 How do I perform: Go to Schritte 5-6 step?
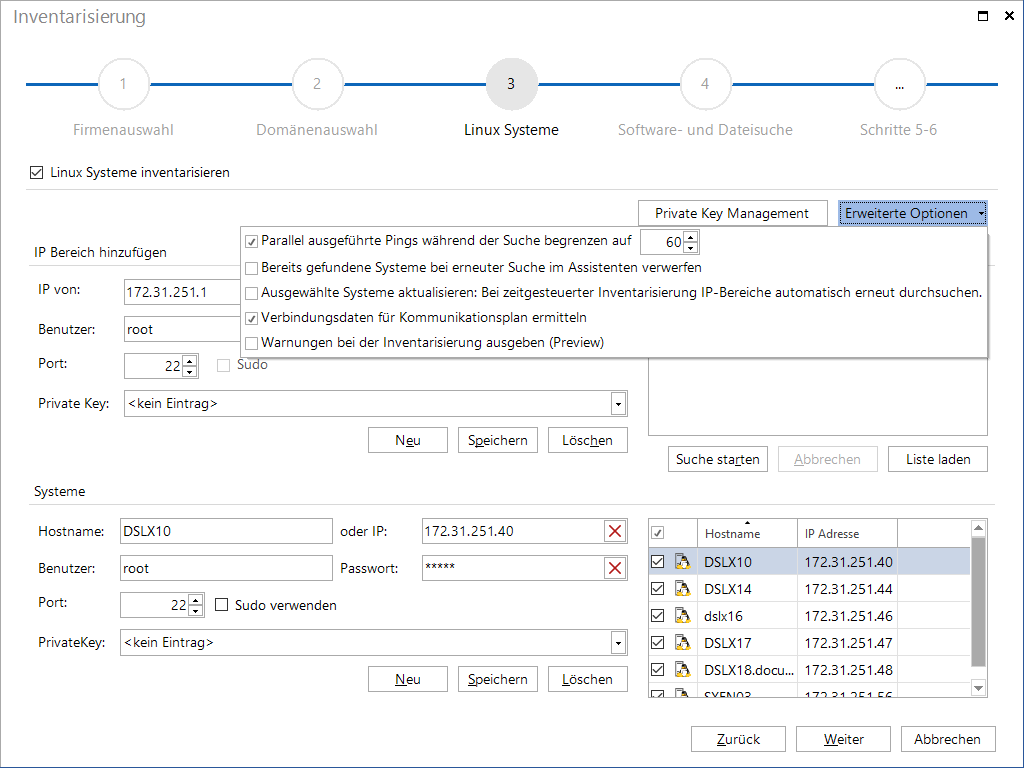pos(899,84)
